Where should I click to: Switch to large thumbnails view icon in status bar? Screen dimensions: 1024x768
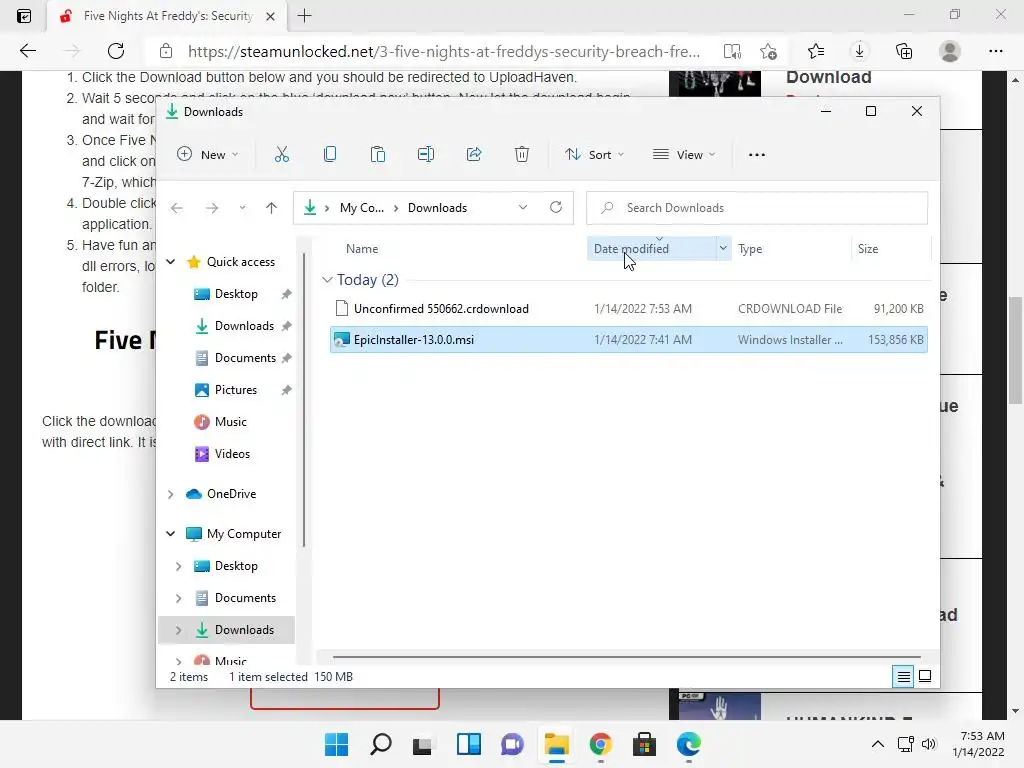[x=925, y=677]
